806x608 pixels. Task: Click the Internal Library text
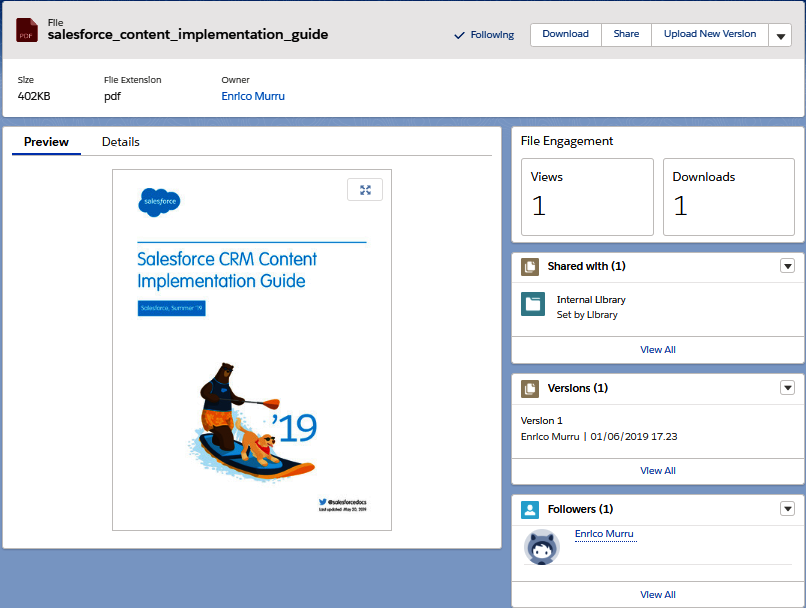click(591, 300)
